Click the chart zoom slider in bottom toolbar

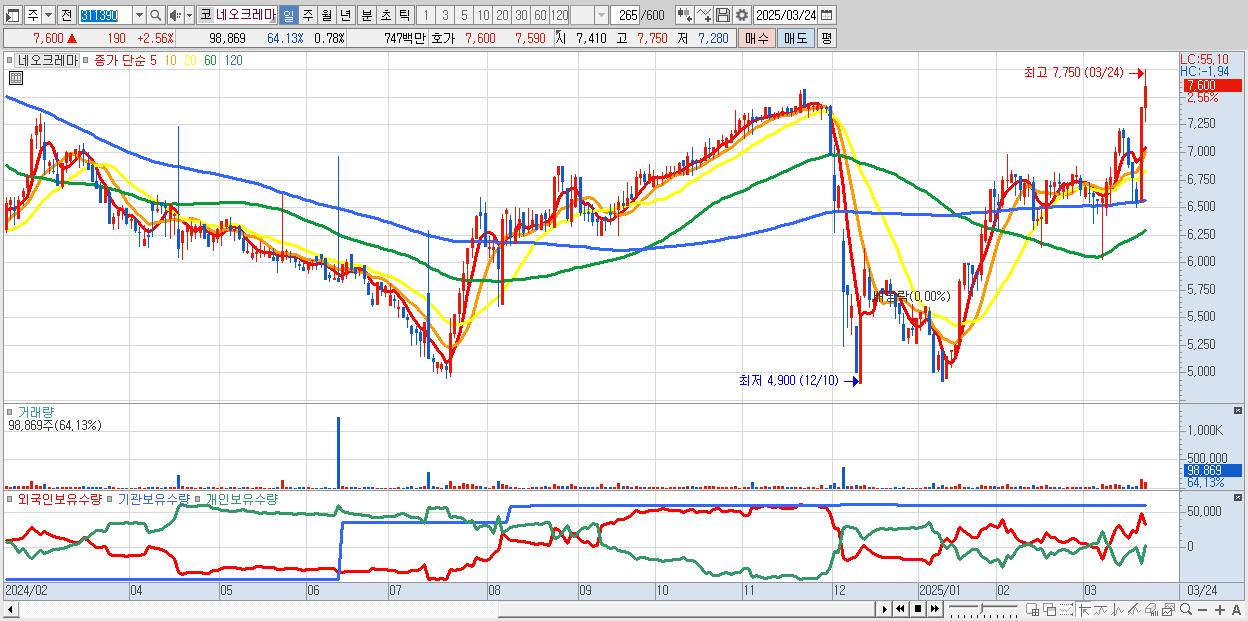pos(983,609)
